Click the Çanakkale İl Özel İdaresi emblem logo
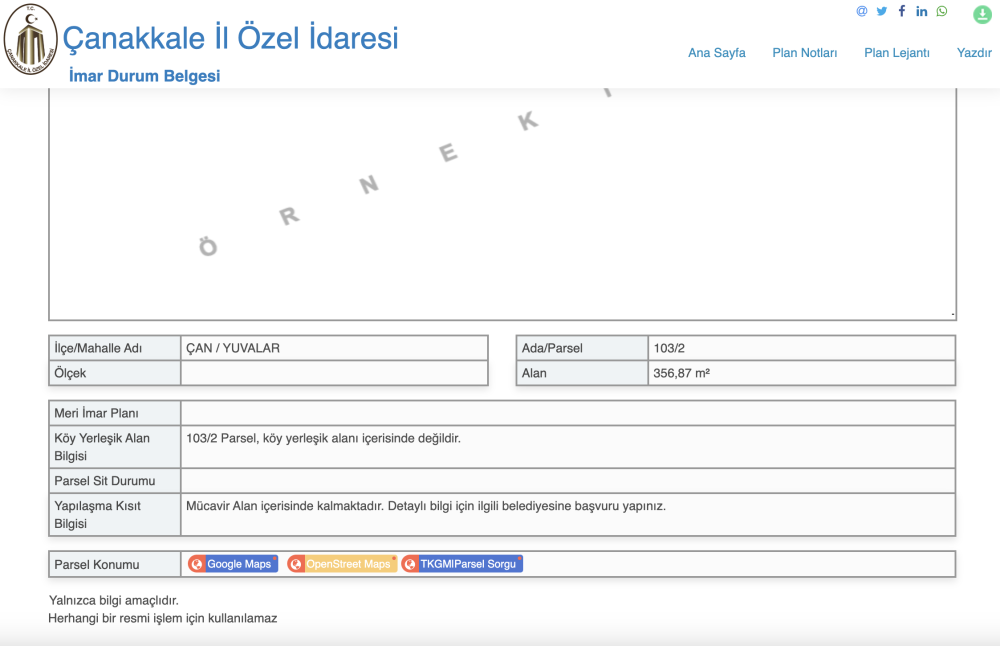 (x=31, y=39)
